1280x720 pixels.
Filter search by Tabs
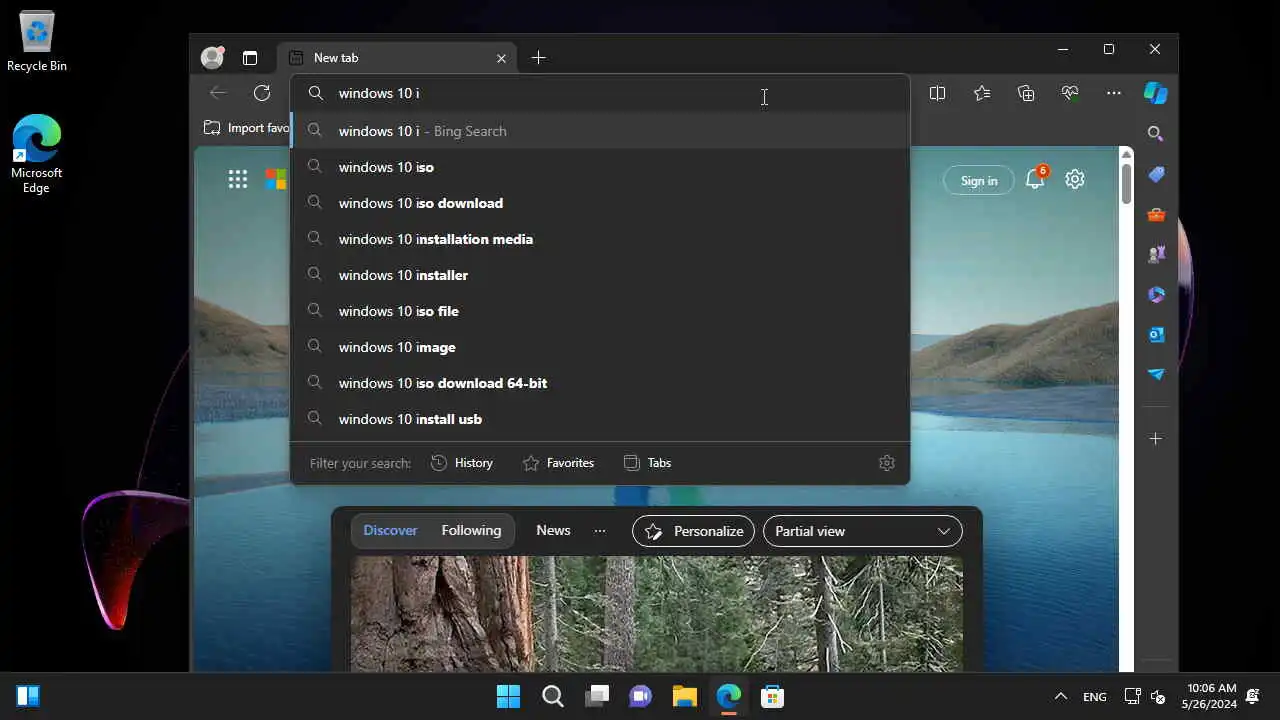tap(647, 463)
